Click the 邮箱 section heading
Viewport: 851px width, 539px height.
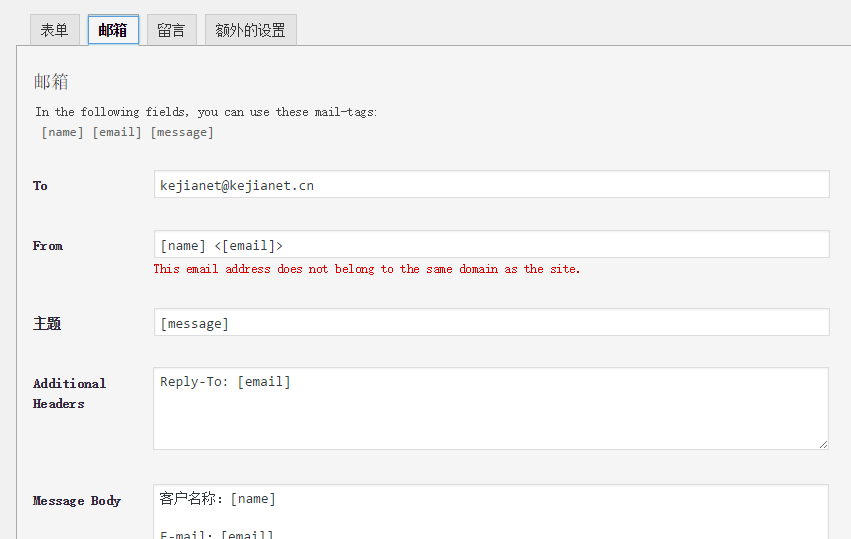(51, 82)
